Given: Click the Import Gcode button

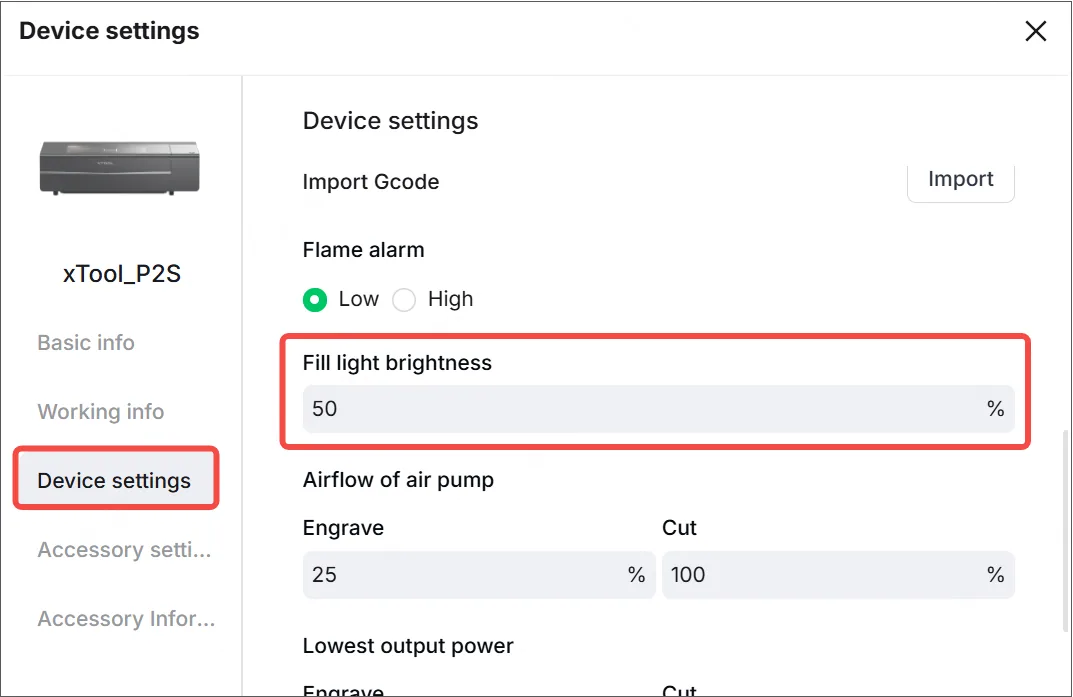Looking at the screenshot, I should coord(960,181).
